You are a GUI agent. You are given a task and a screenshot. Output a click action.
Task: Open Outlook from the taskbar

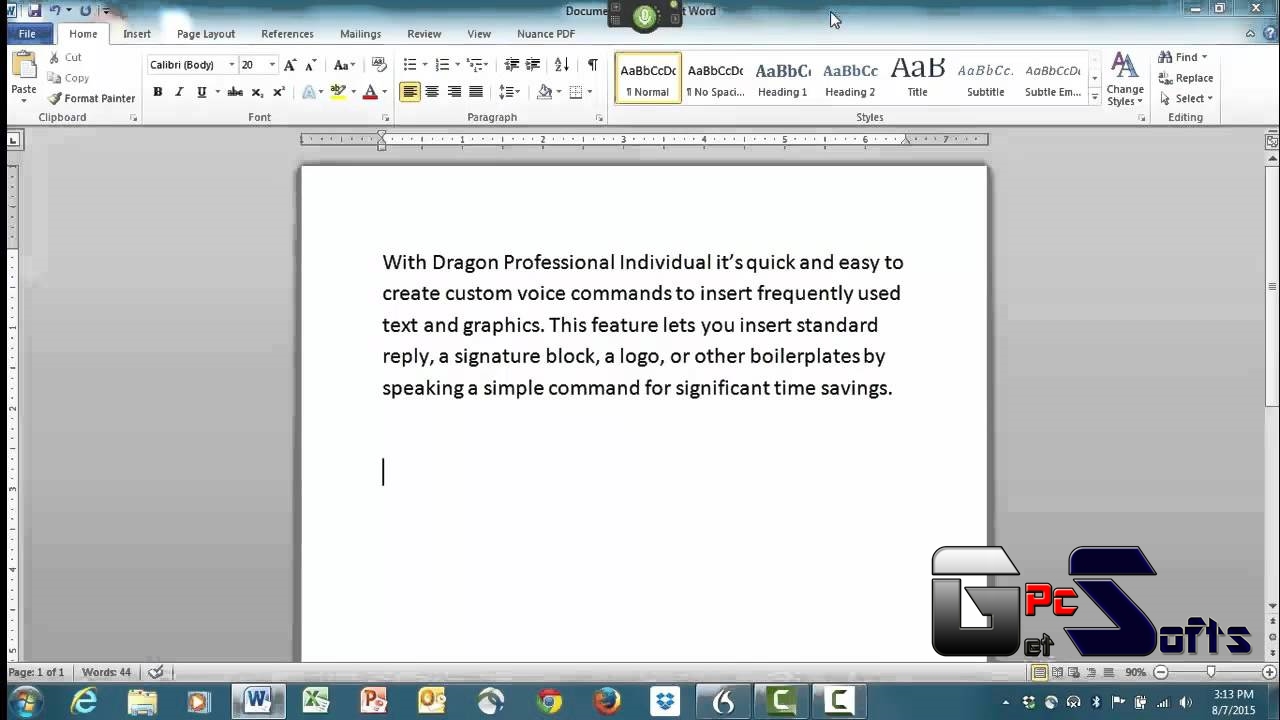pyautogui.click(x=432, y=701)
